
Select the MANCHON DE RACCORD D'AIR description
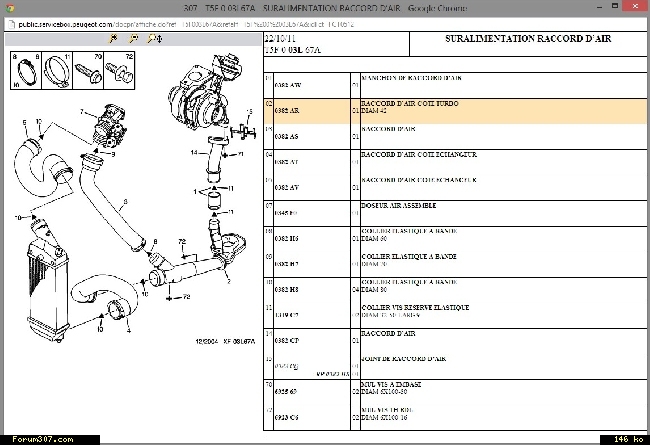(x=412, y=78)
